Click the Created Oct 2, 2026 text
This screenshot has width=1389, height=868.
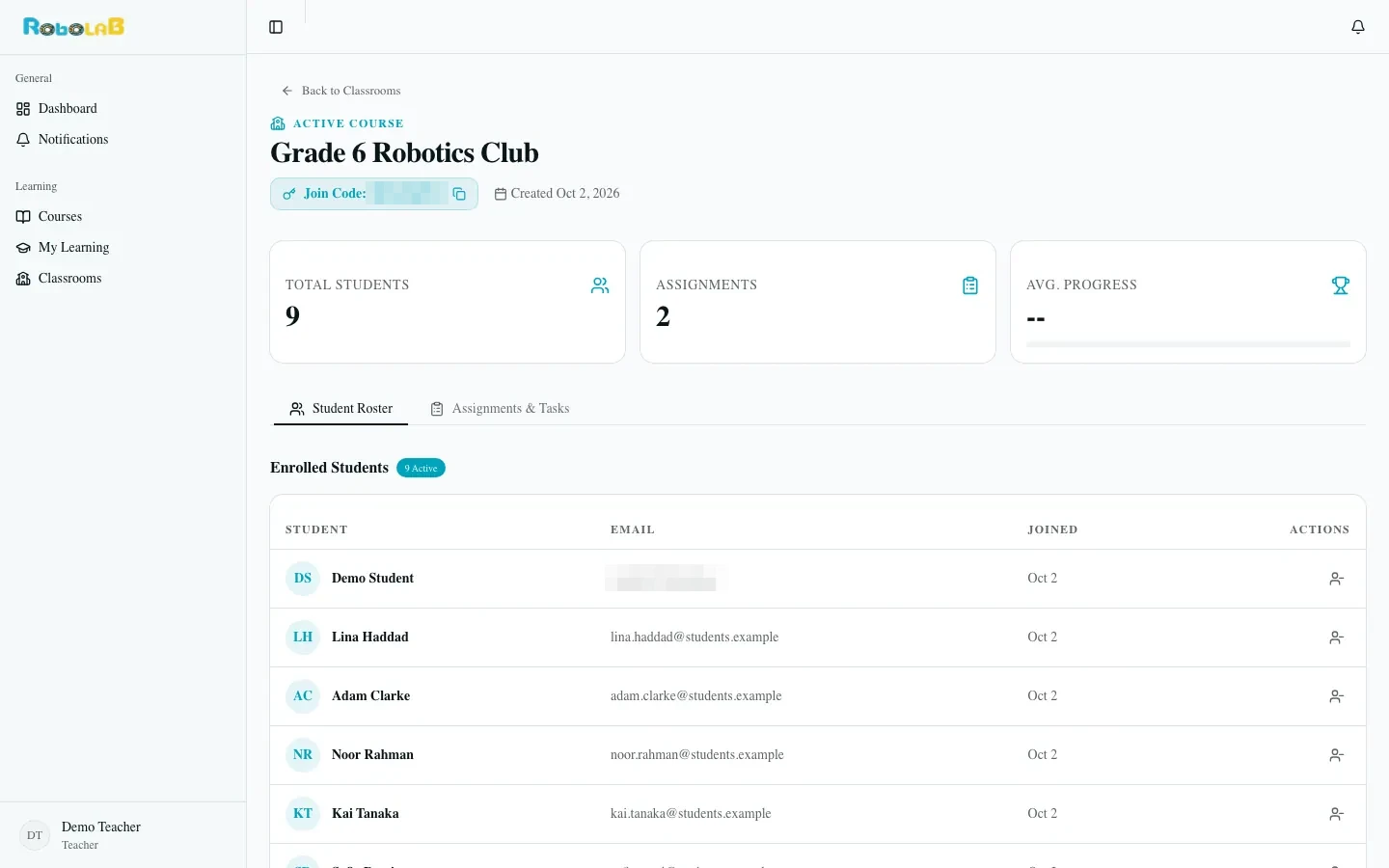tap(565, 194)
